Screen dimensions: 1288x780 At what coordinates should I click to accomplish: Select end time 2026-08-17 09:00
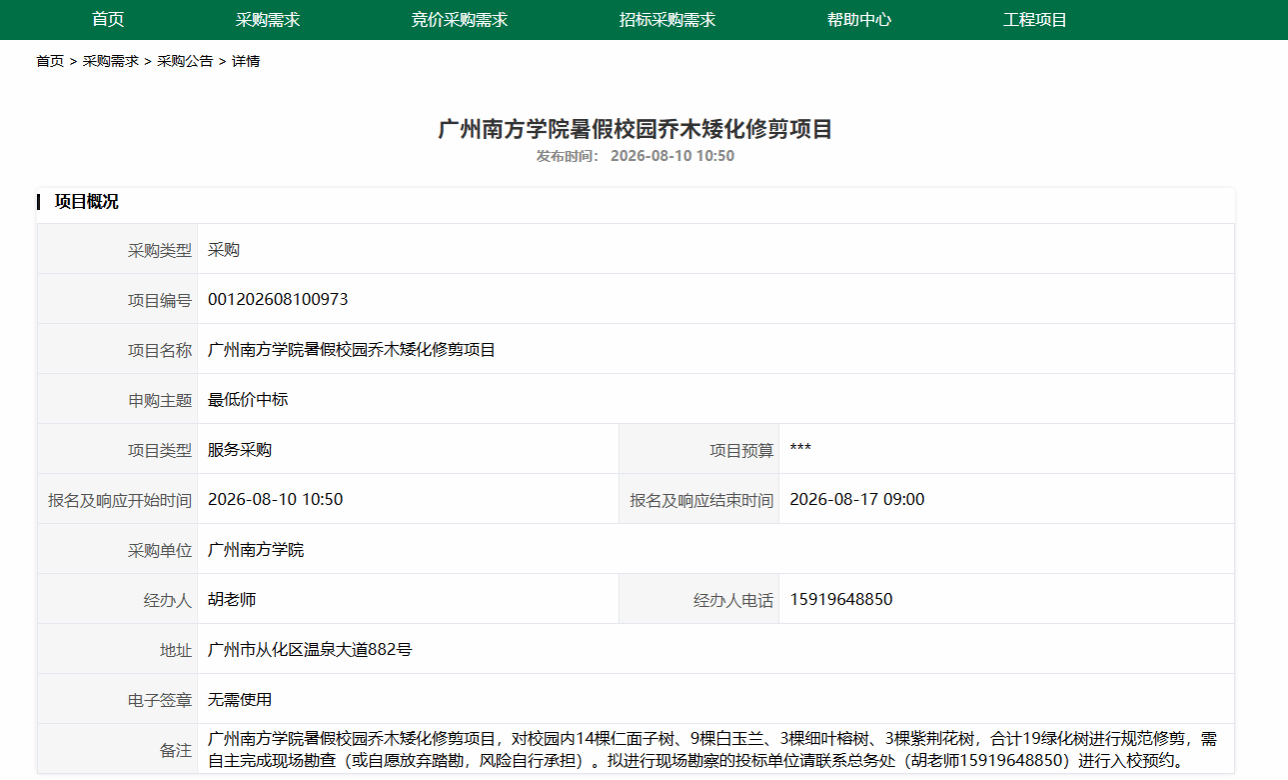[857, 500]
